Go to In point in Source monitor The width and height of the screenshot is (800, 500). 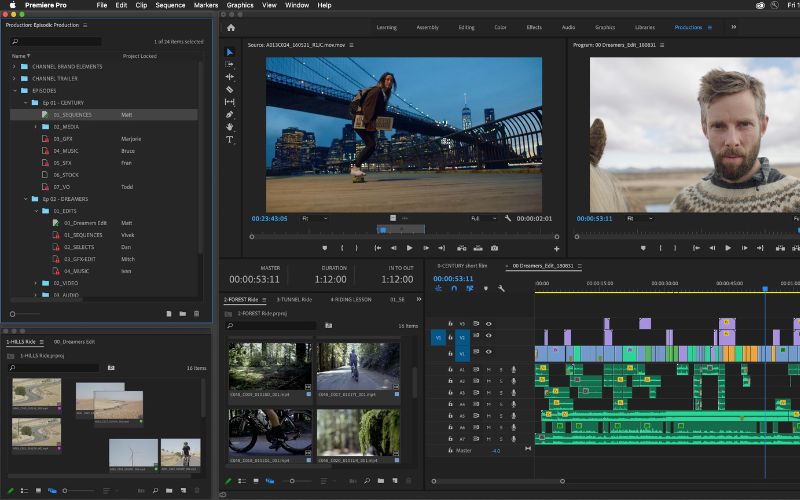378,248
